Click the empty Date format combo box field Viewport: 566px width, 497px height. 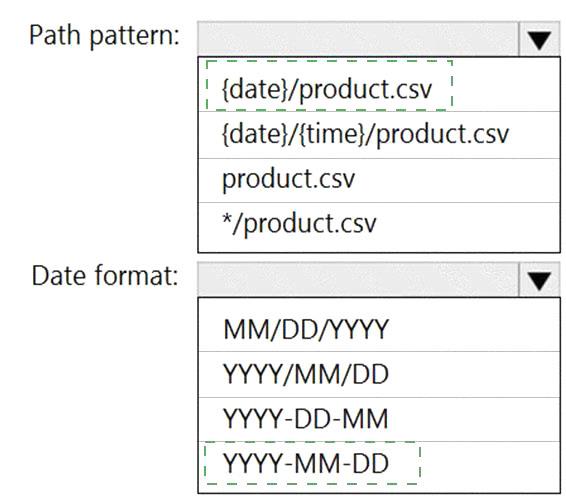click(x=358, y=280)
